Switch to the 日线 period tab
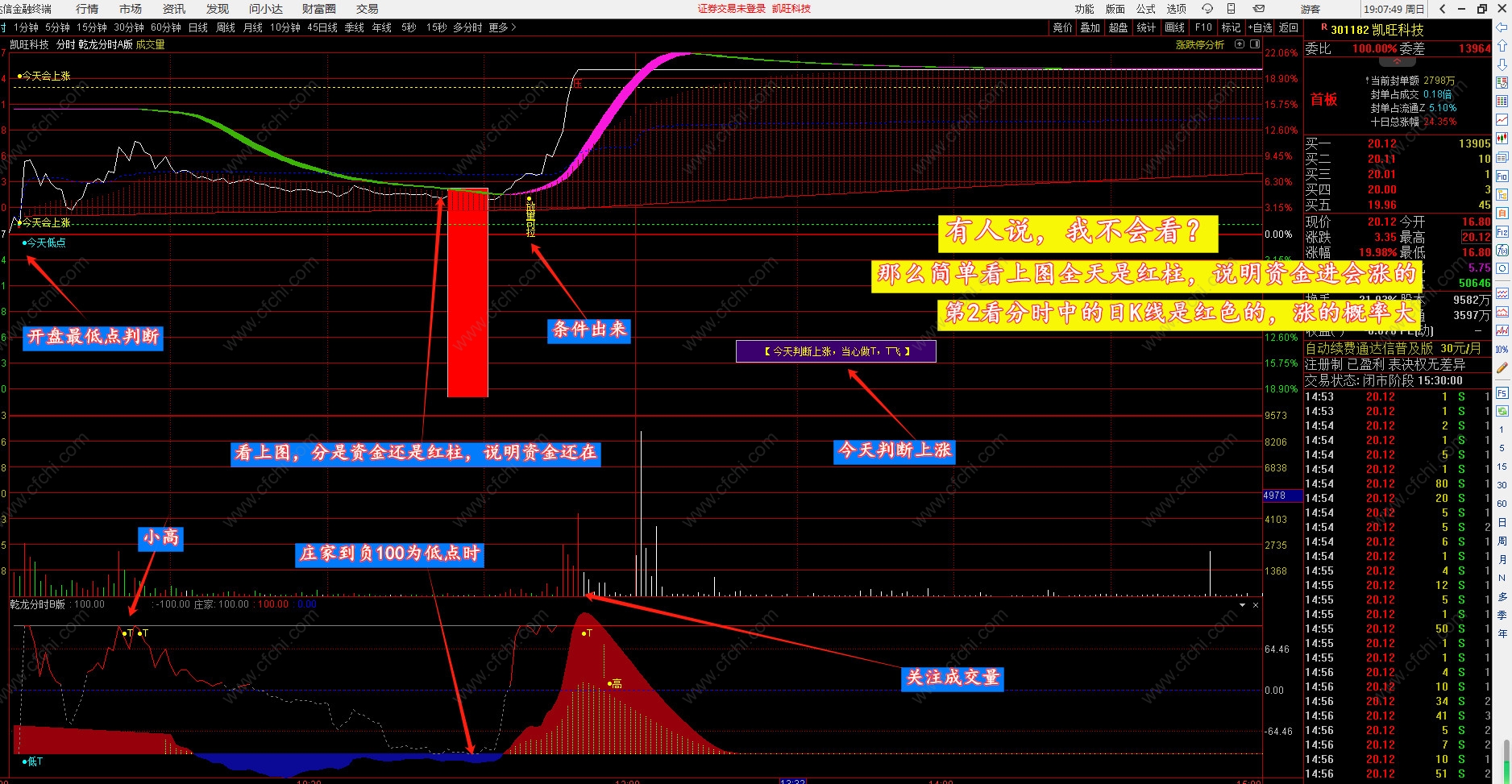1512x784 pixels. (x=197, y=27)
